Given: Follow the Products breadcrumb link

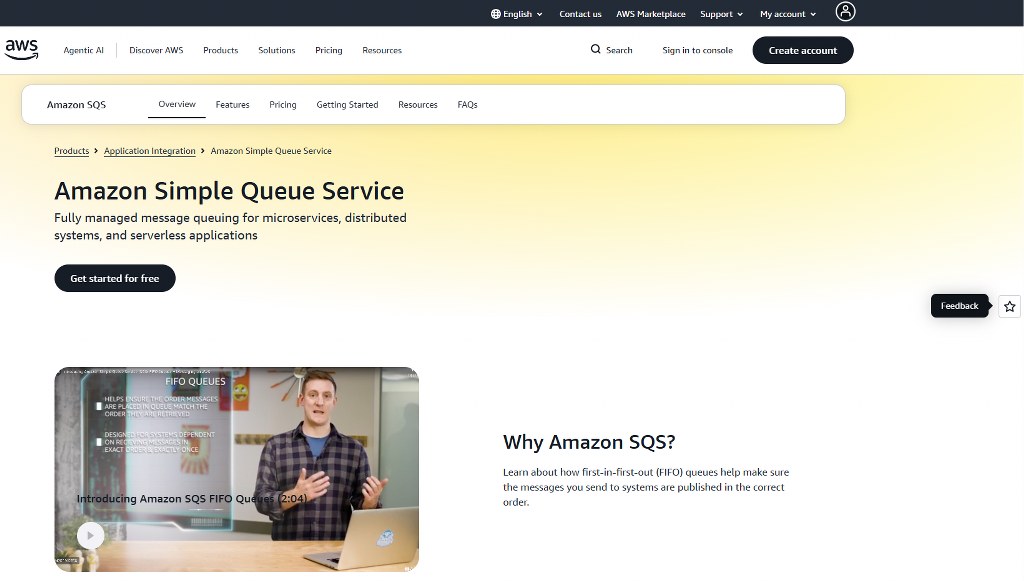Looking at the screenshot, I should pyautogui.click(x=72, y=151).
